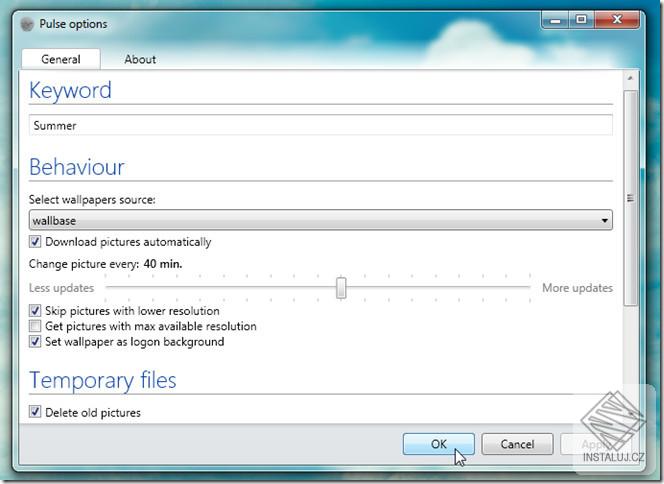Viewport: 664px width, 484px height.
Task: Click the Behaviour heading
Action: coord(77,167)
